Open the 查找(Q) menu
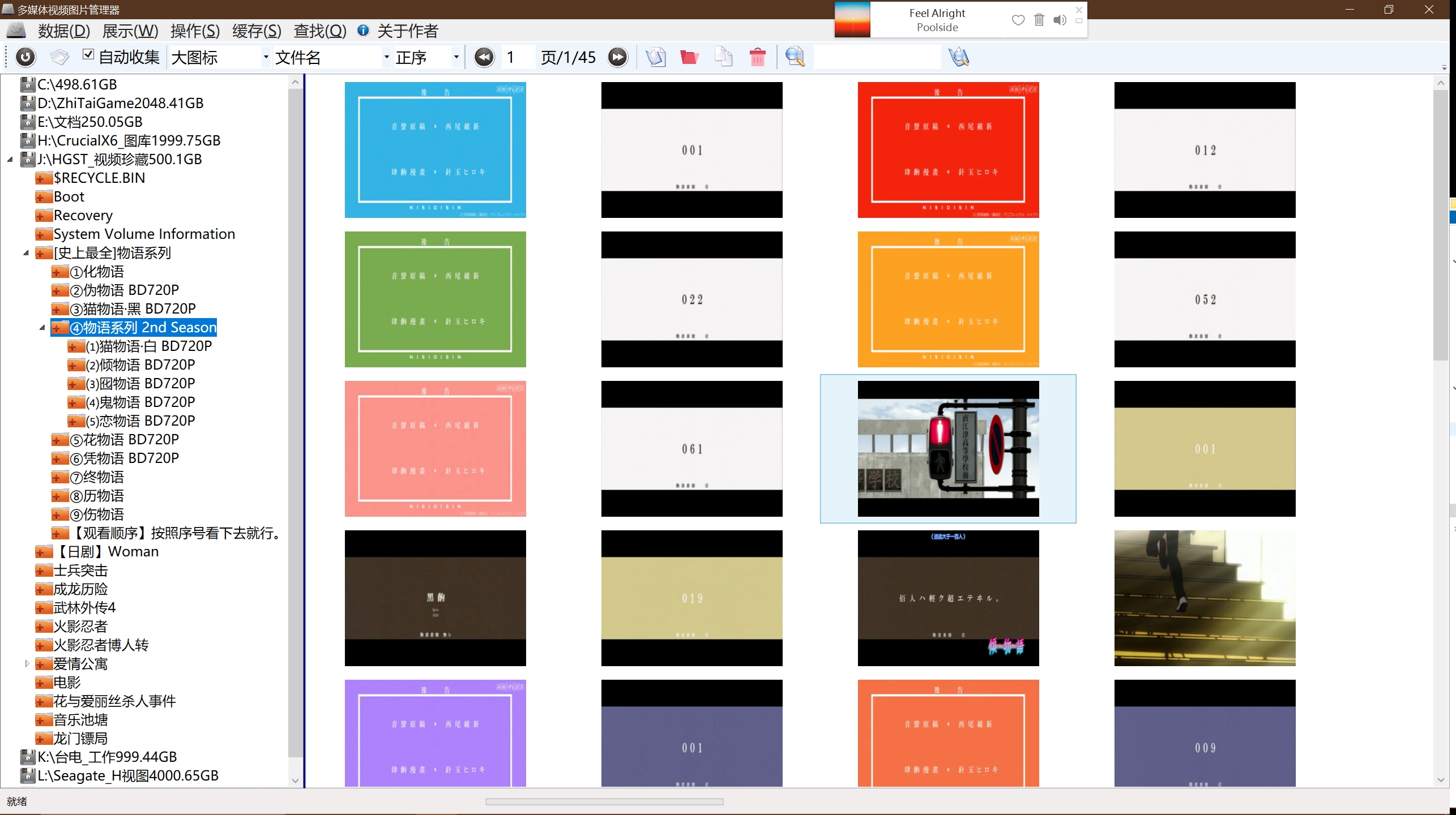This screenshot has width=1456, height=815. coord(320,31)
